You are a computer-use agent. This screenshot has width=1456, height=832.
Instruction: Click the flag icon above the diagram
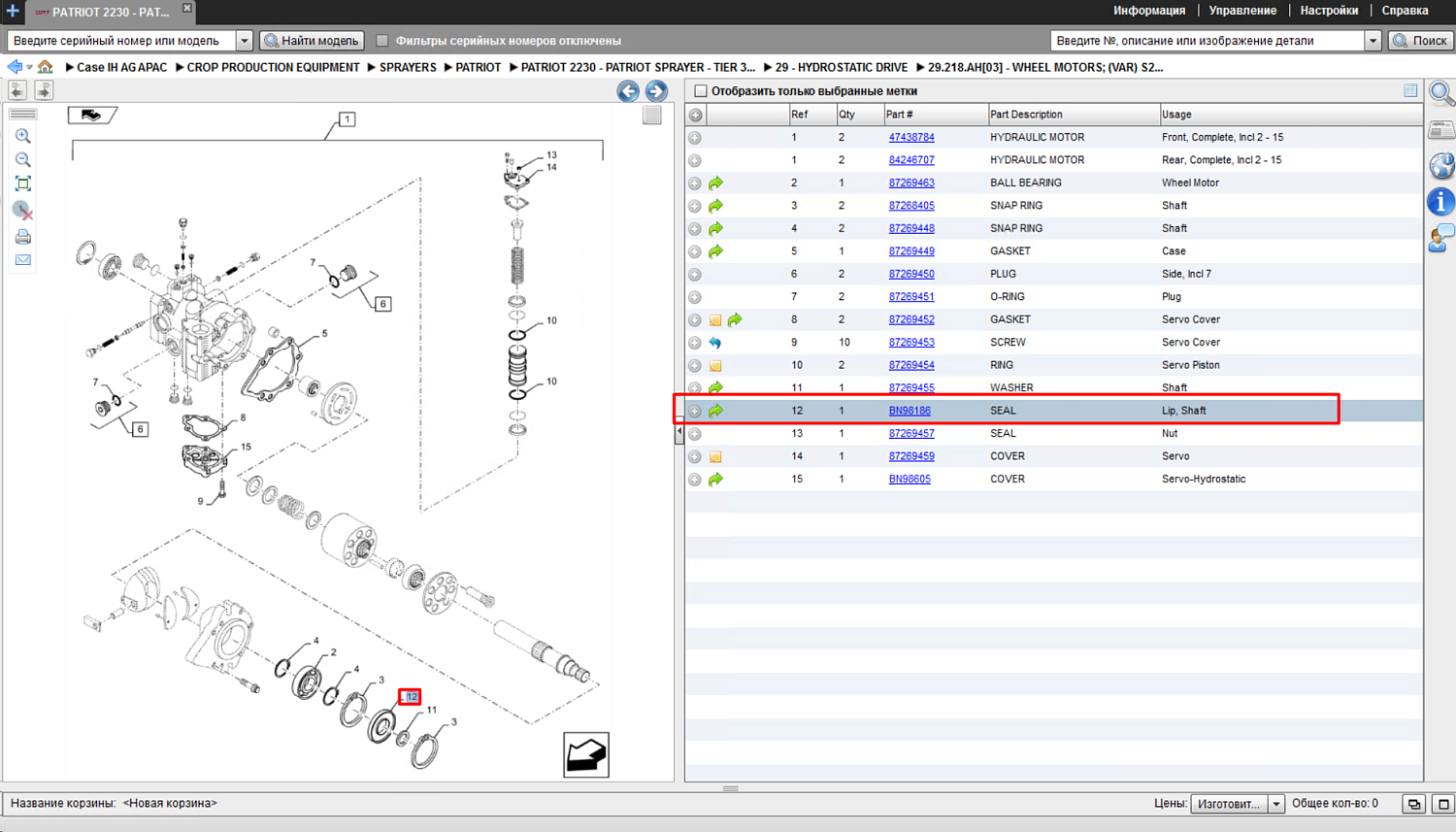click(x=92, y=116)
